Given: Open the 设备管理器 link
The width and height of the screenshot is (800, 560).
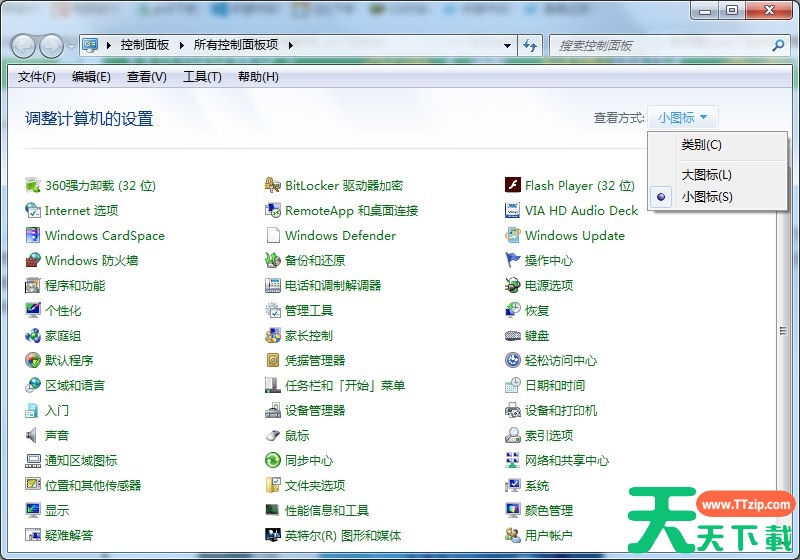Looking at the screenshot, I should (315, 411).
